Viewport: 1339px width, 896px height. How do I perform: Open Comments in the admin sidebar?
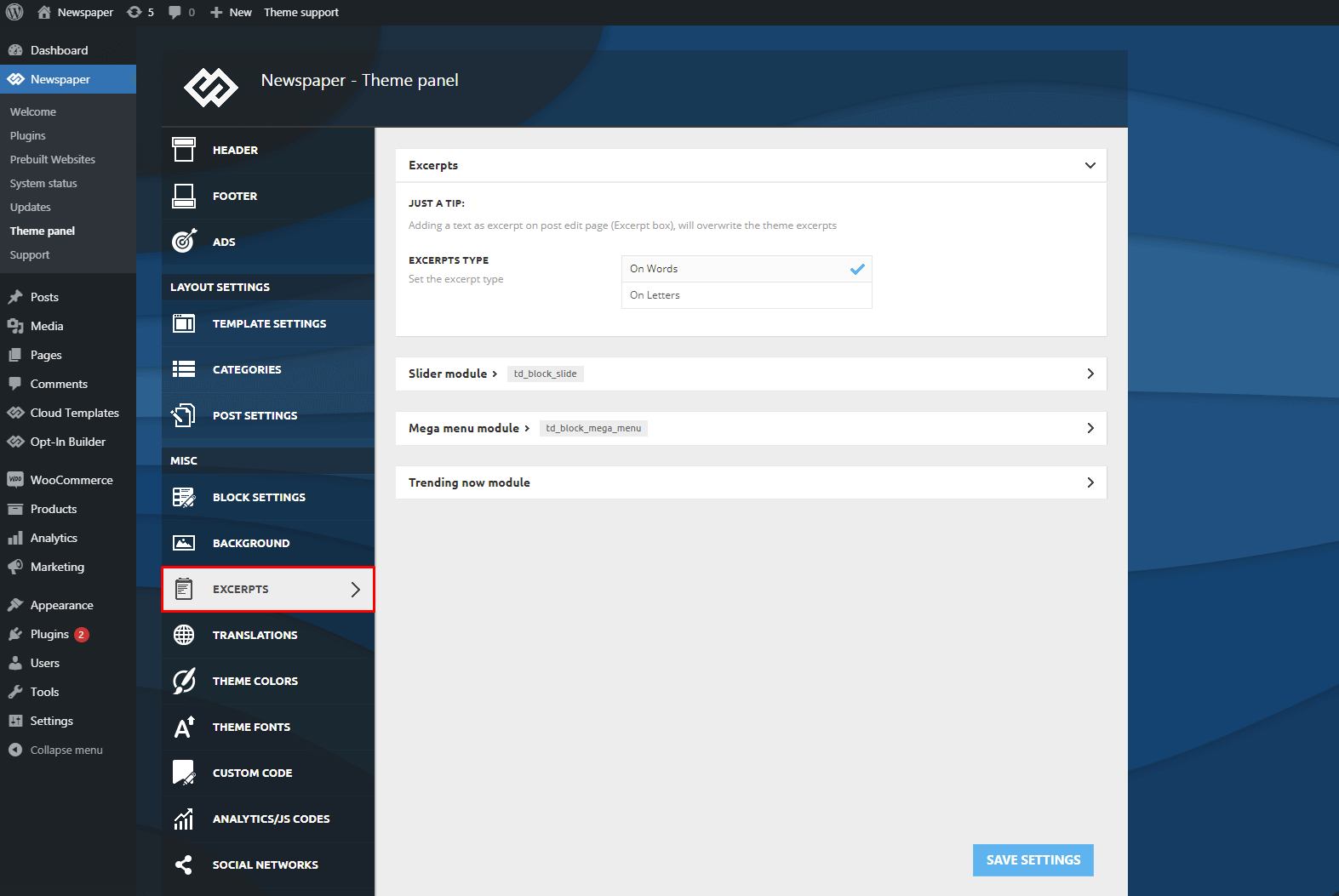click(x=68, y=384)
